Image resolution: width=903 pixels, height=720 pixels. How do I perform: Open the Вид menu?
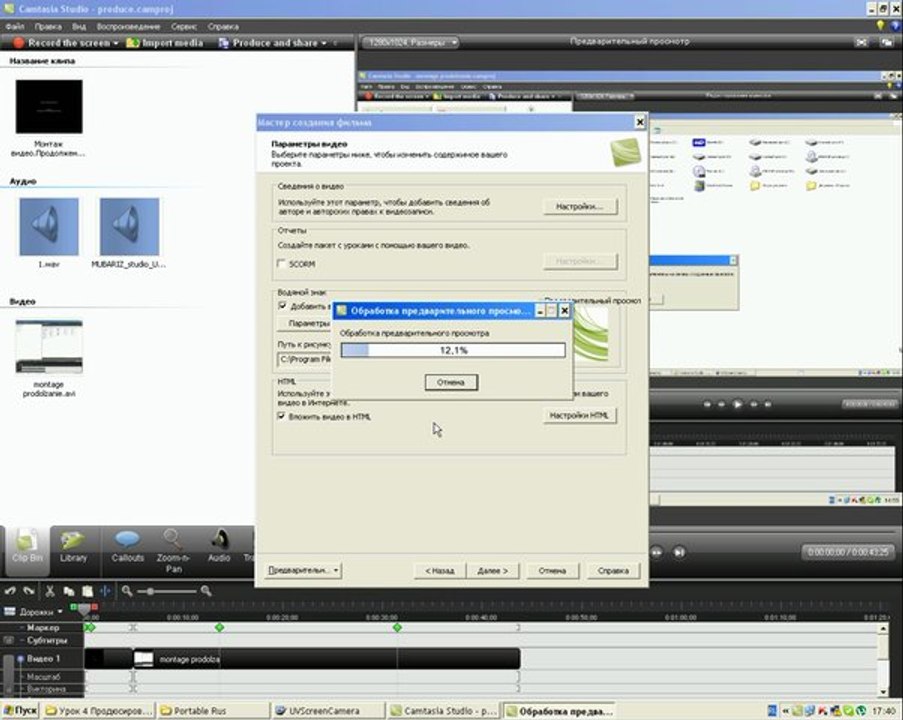click(79, 26)
